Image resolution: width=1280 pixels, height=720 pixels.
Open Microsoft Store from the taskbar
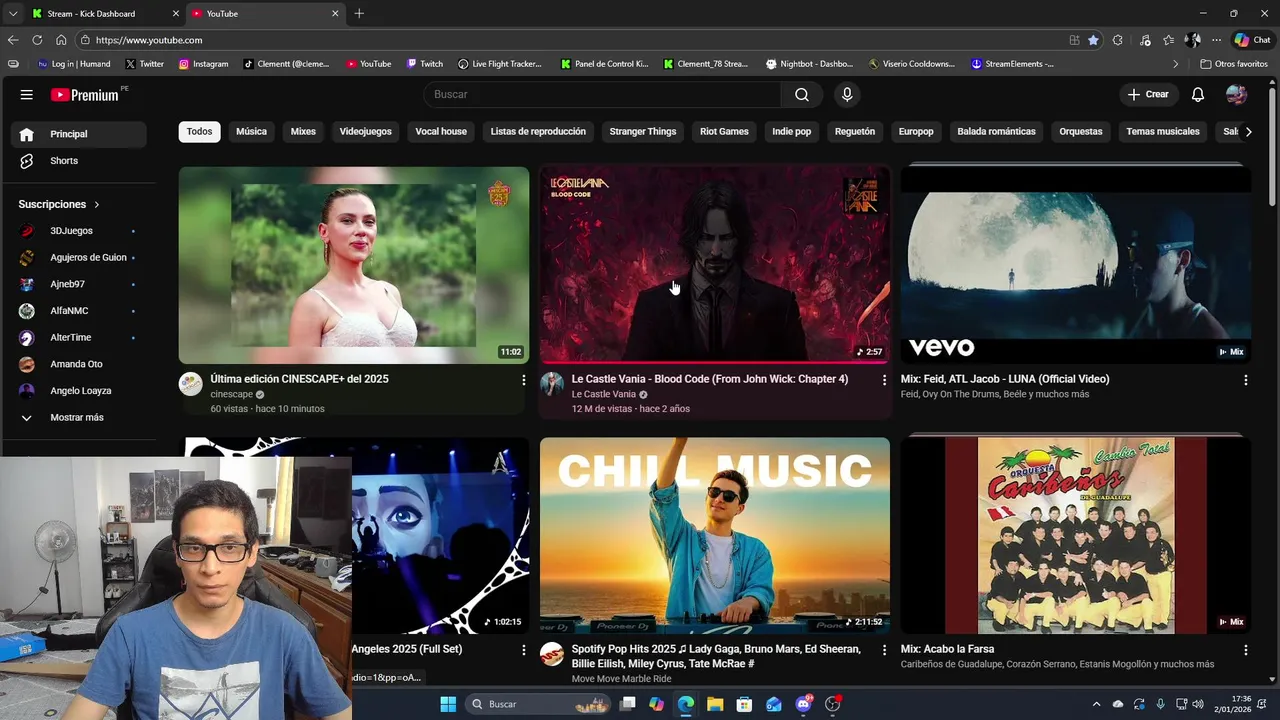click(x=744, y=704)
